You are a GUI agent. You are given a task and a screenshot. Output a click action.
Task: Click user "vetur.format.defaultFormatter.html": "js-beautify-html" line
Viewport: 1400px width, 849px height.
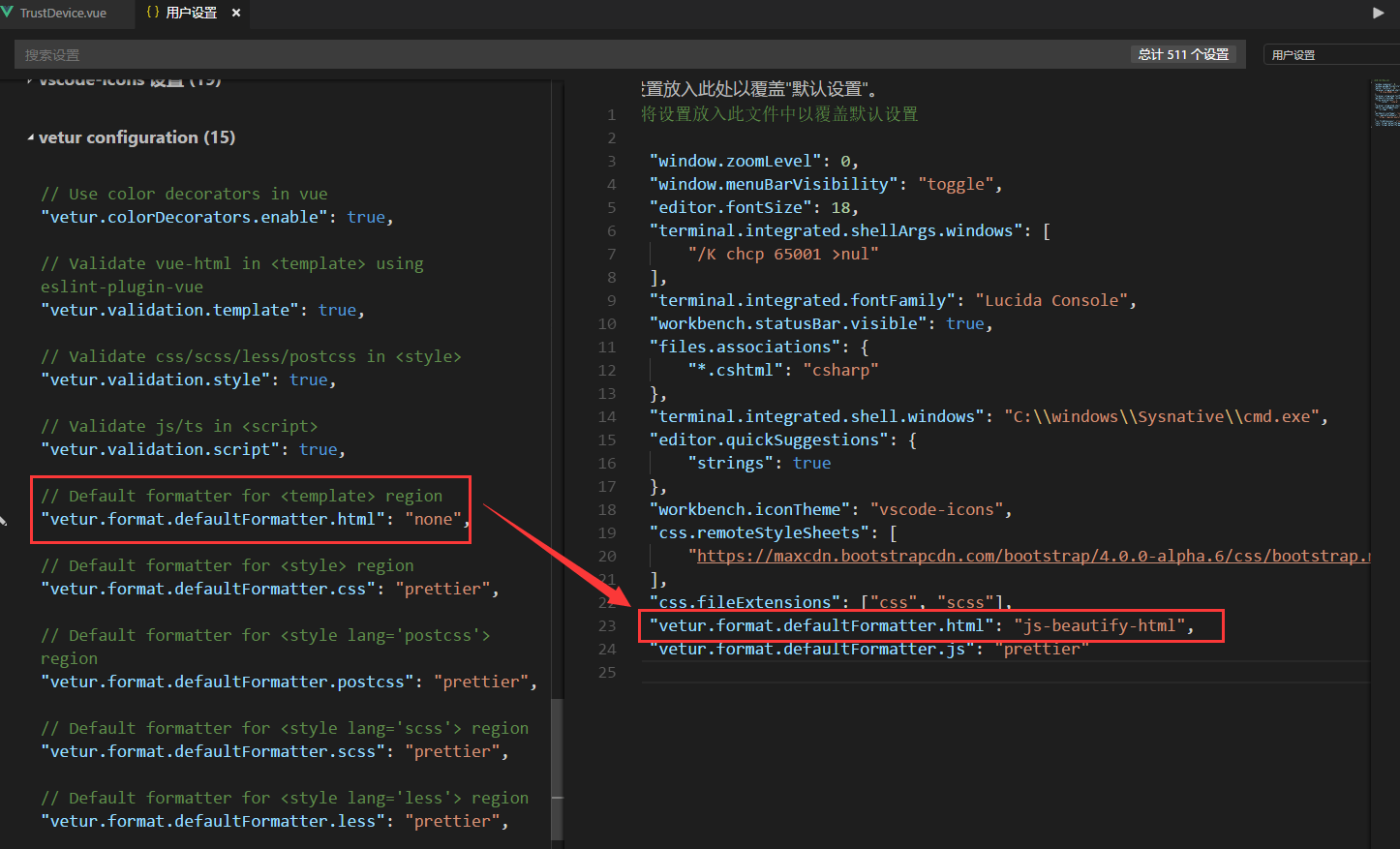point(922,625)
